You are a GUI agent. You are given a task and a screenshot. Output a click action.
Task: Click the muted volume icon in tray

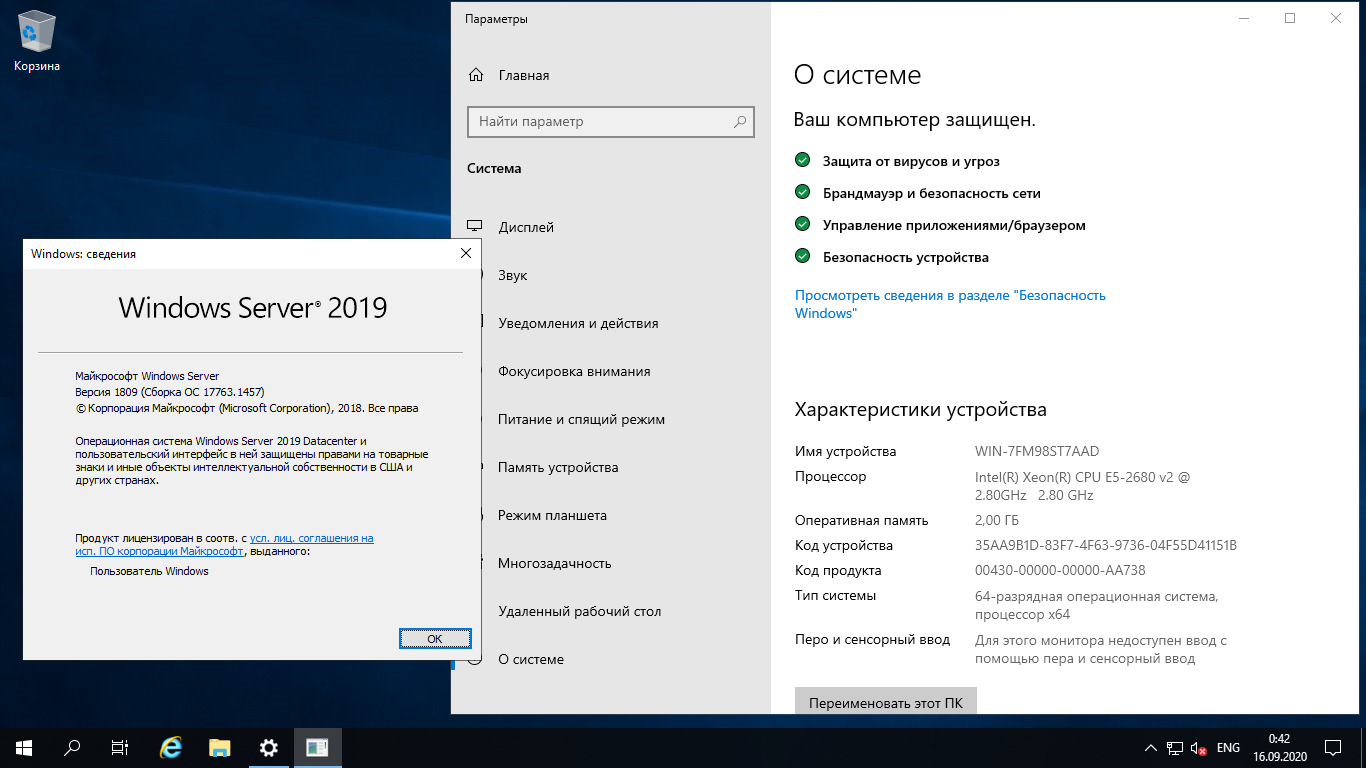1199,748
